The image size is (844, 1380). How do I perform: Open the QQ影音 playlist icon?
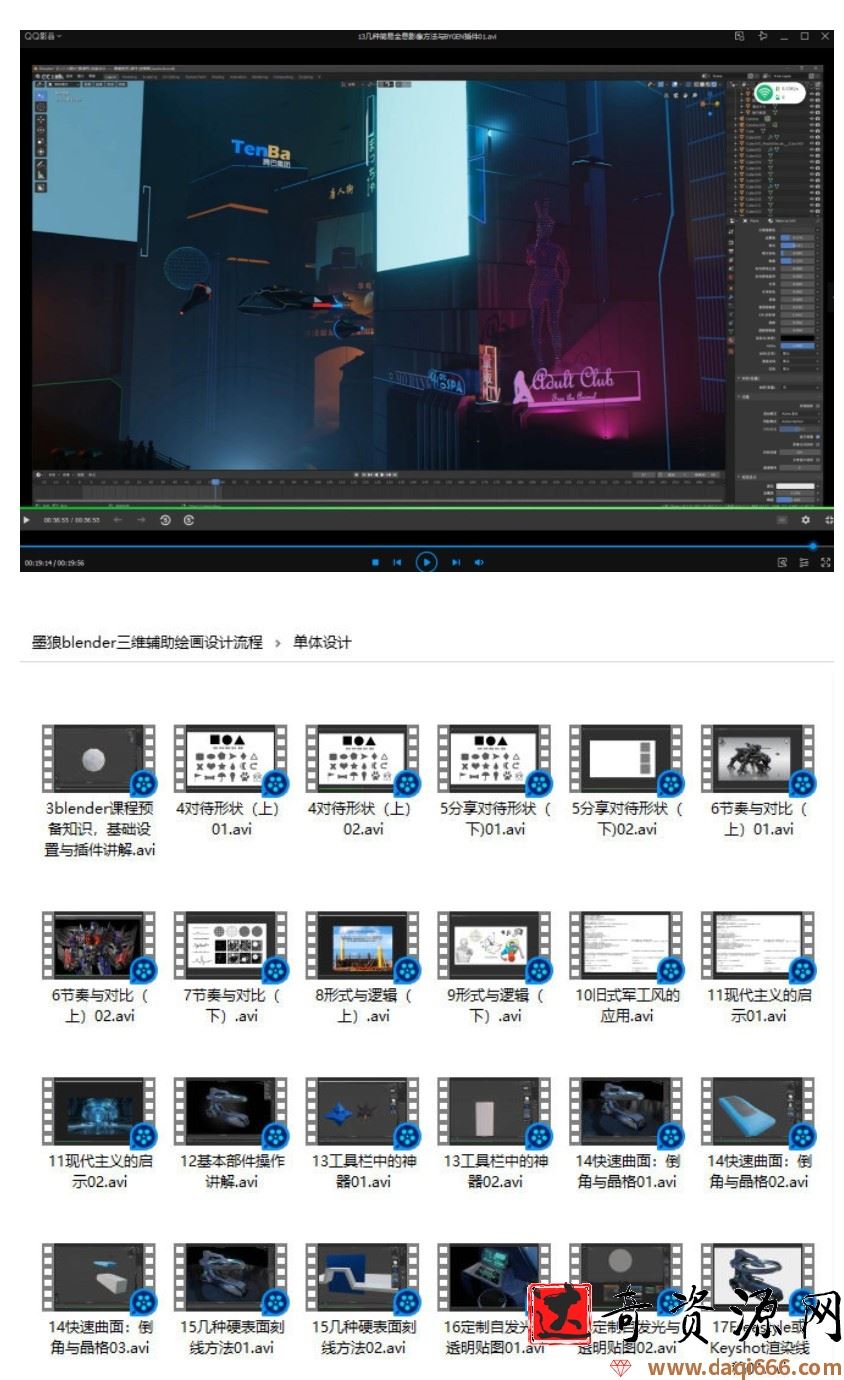point(804,562)
